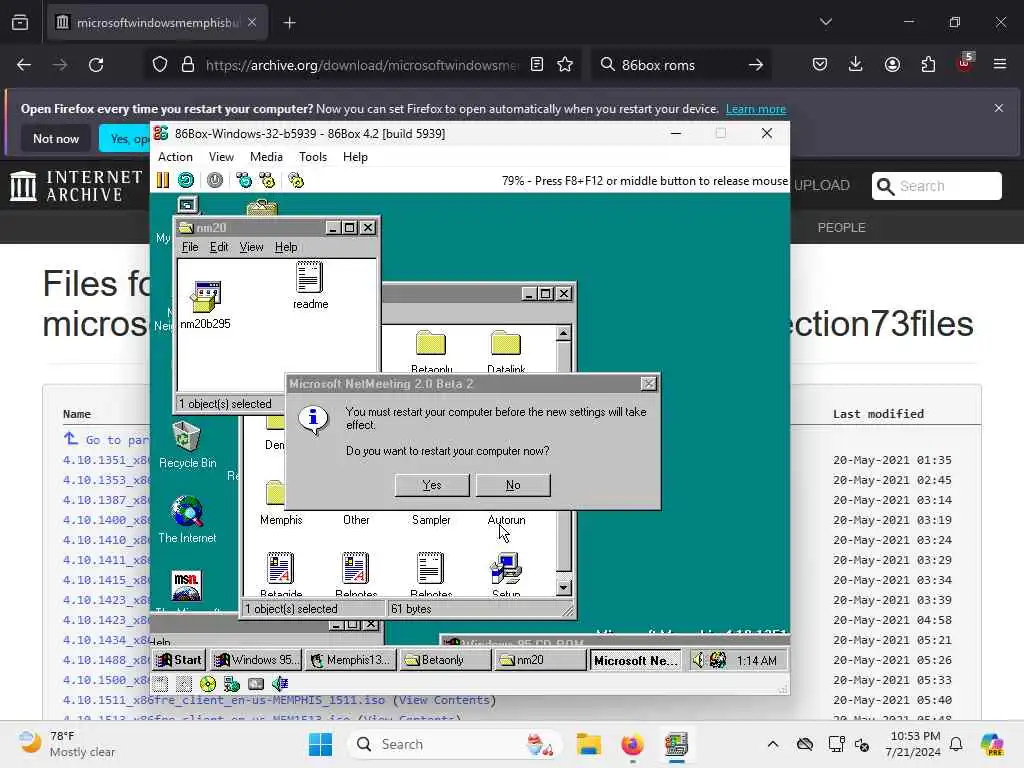Reload the page in Firefox

point(96,65)
